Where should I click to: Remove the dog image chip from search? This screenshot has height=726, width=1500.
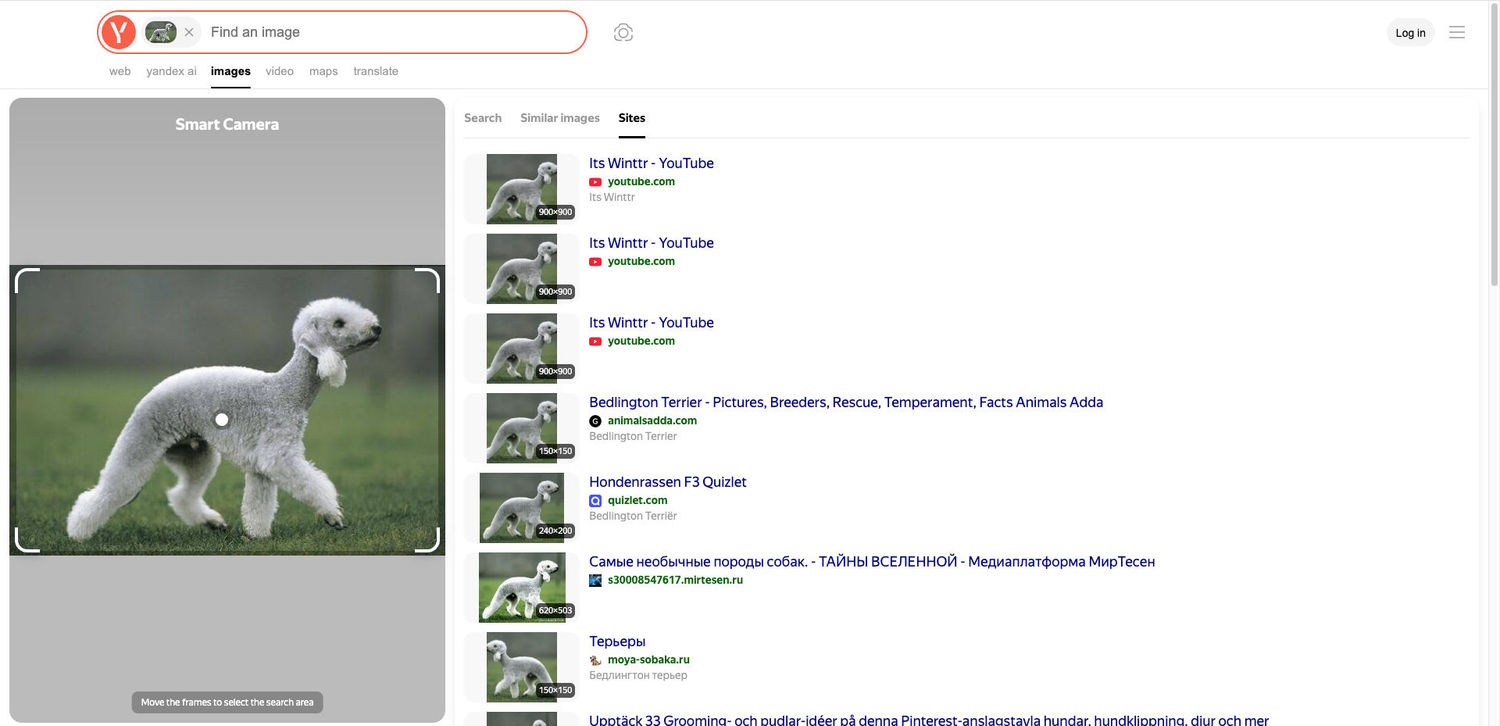pos(189,32)
